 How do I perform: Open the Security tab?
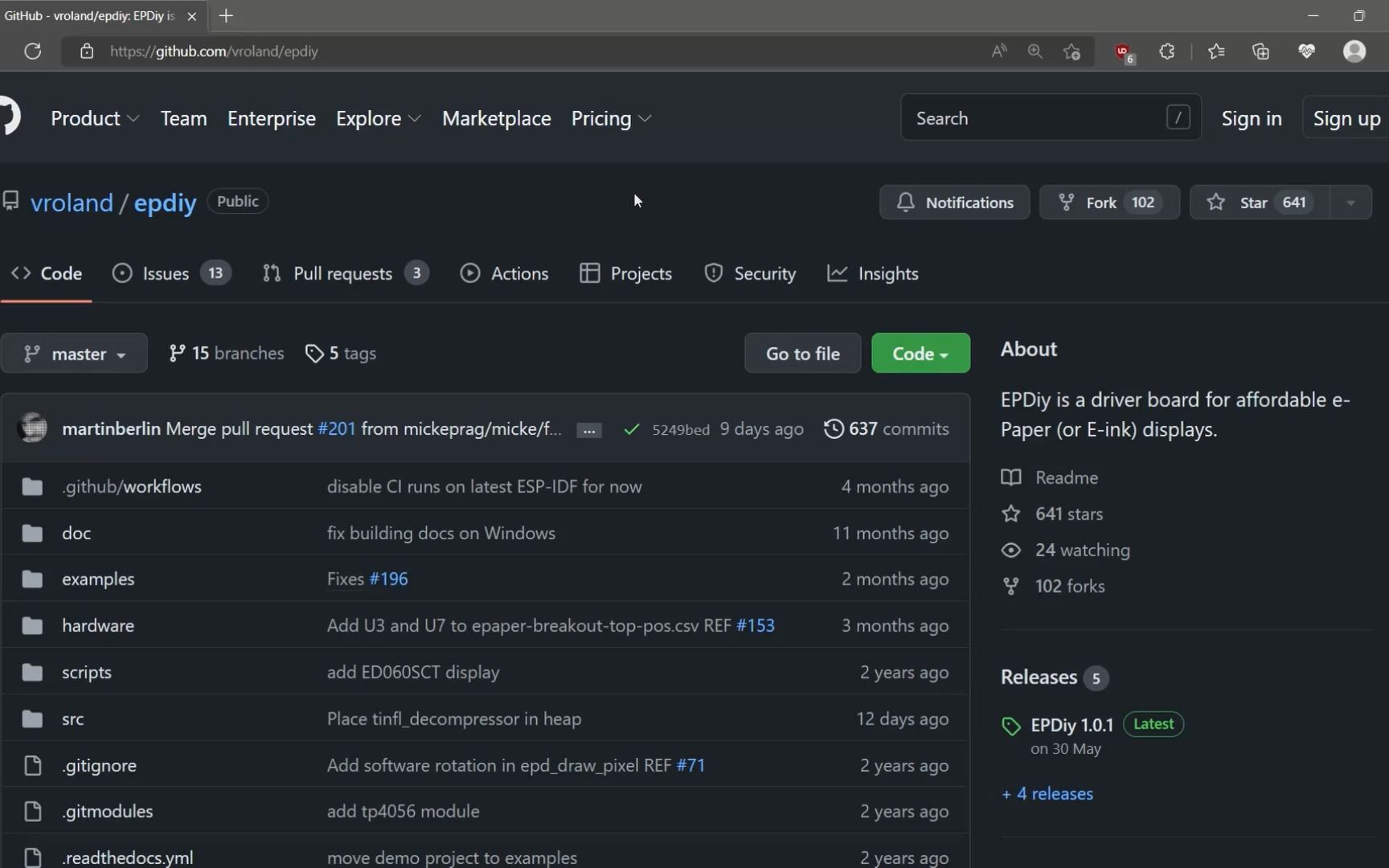tap(750, 273)
